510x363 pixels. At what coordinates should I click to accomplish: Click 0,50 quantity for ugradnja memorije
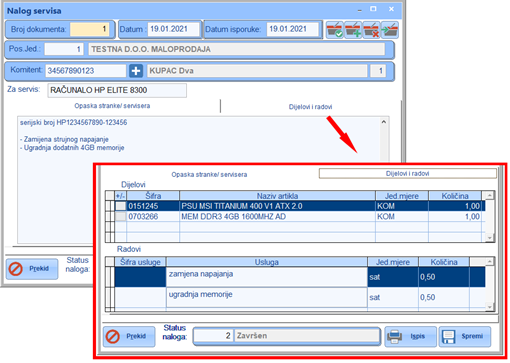tap(444, 297)
